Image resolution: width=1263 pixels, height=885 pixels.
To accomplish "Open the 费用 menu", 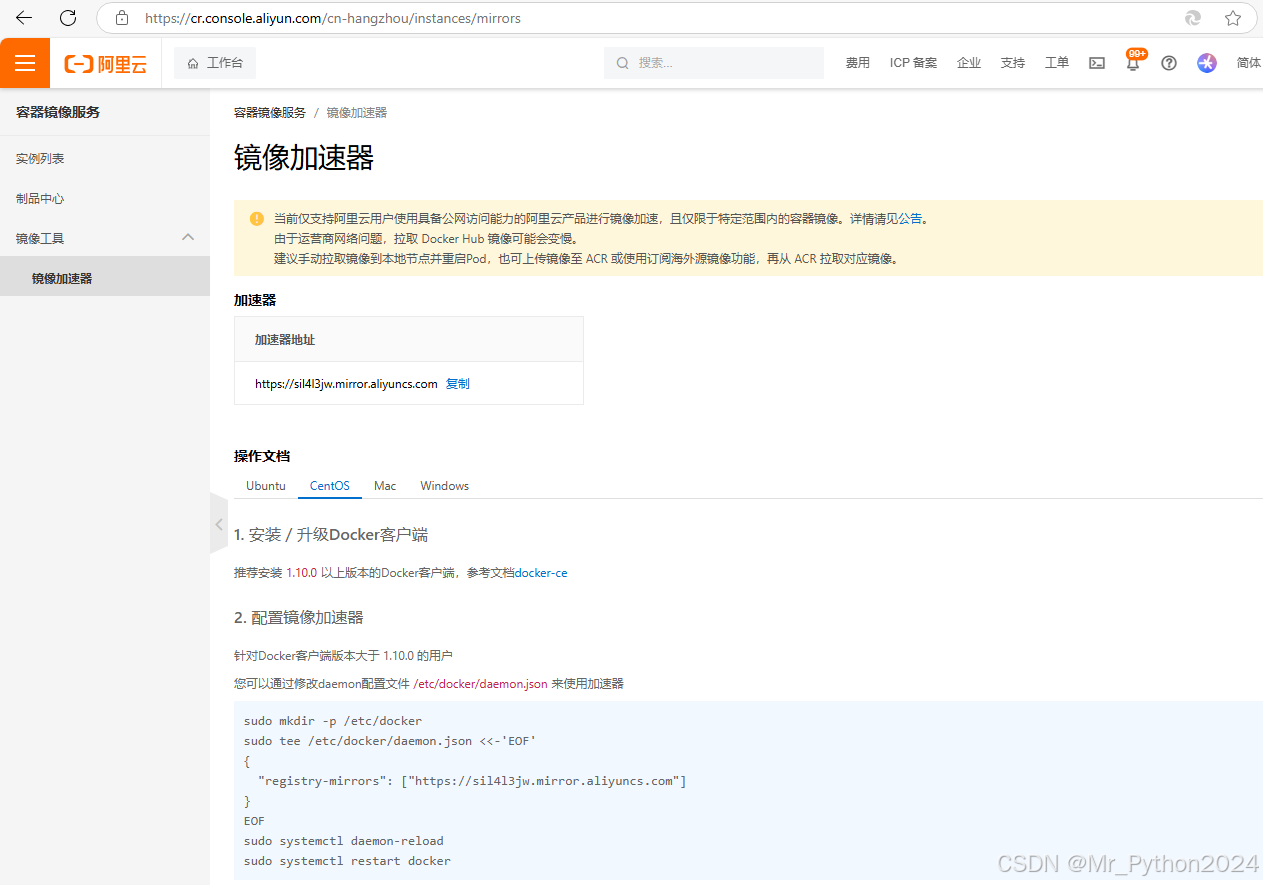I will (x=858, y=63).
